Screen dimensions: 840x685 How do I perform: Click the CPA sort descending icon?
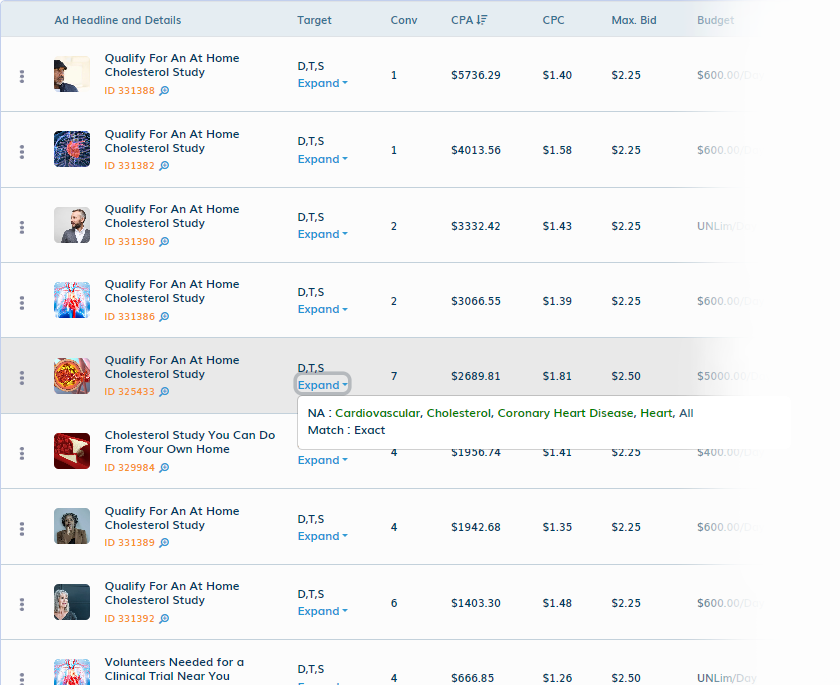pyautogui.click(x=482, y=20)
